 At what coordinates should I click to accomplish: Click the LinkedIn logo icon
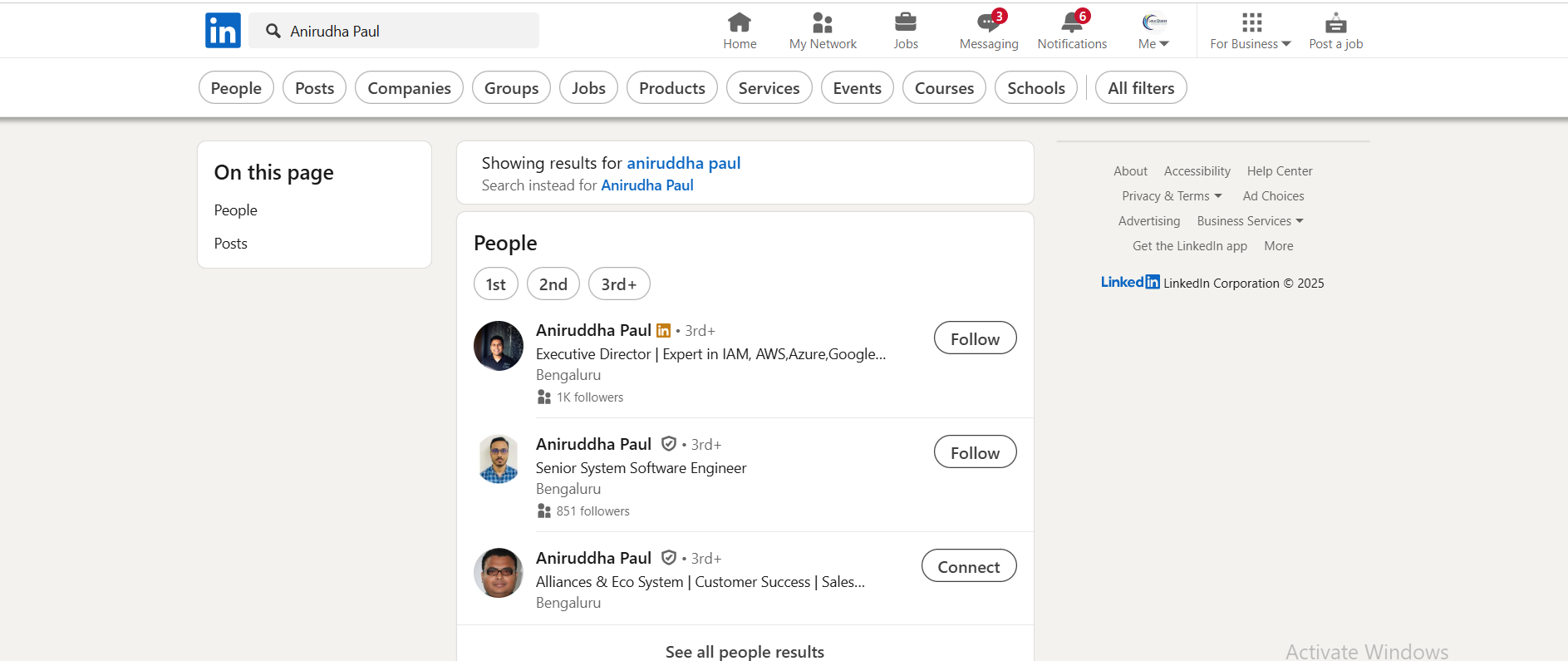[223, 31]
